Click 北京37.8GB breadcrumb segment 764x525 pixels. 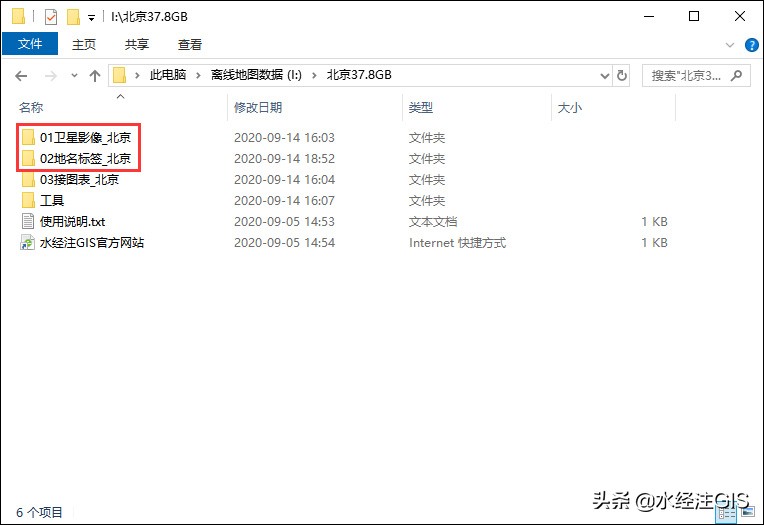point(359,75)
